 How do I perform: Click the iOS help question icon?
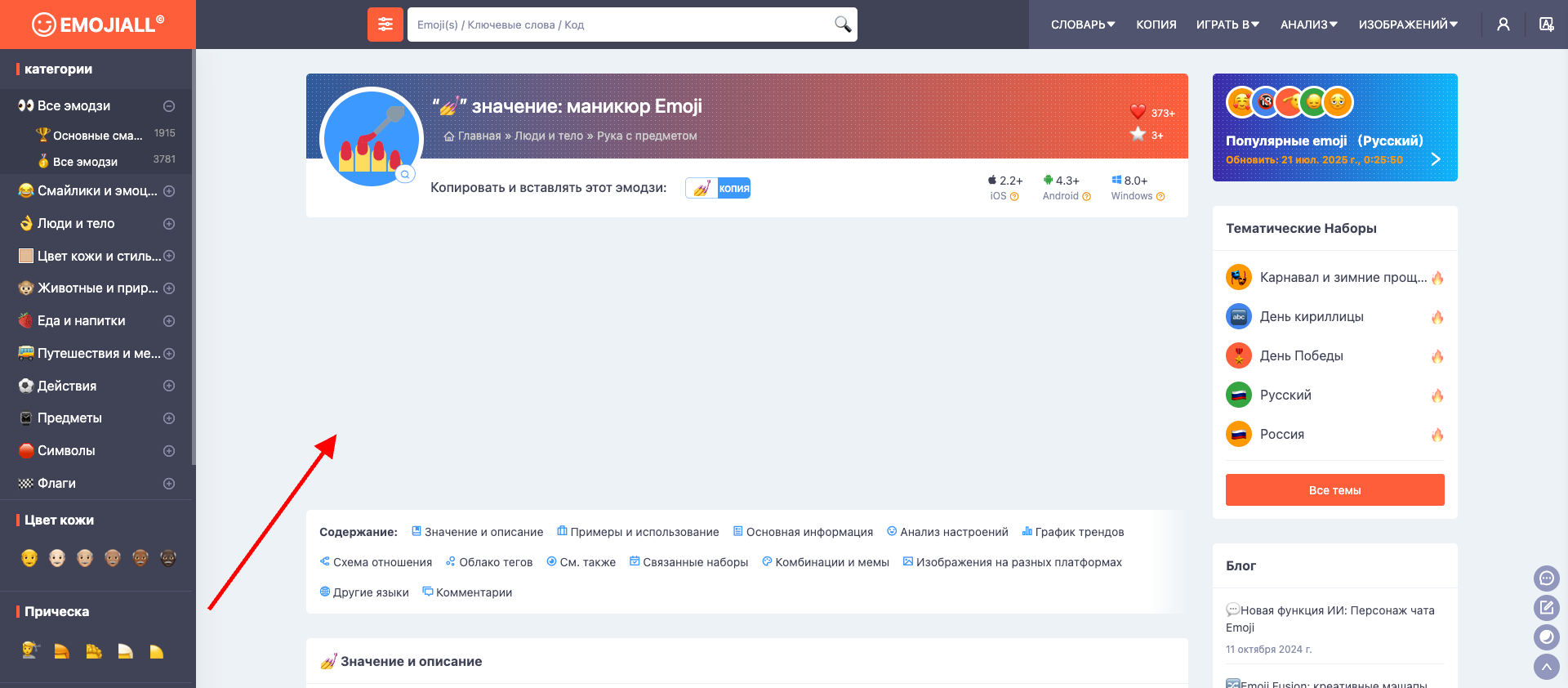tap(1014, 197)
